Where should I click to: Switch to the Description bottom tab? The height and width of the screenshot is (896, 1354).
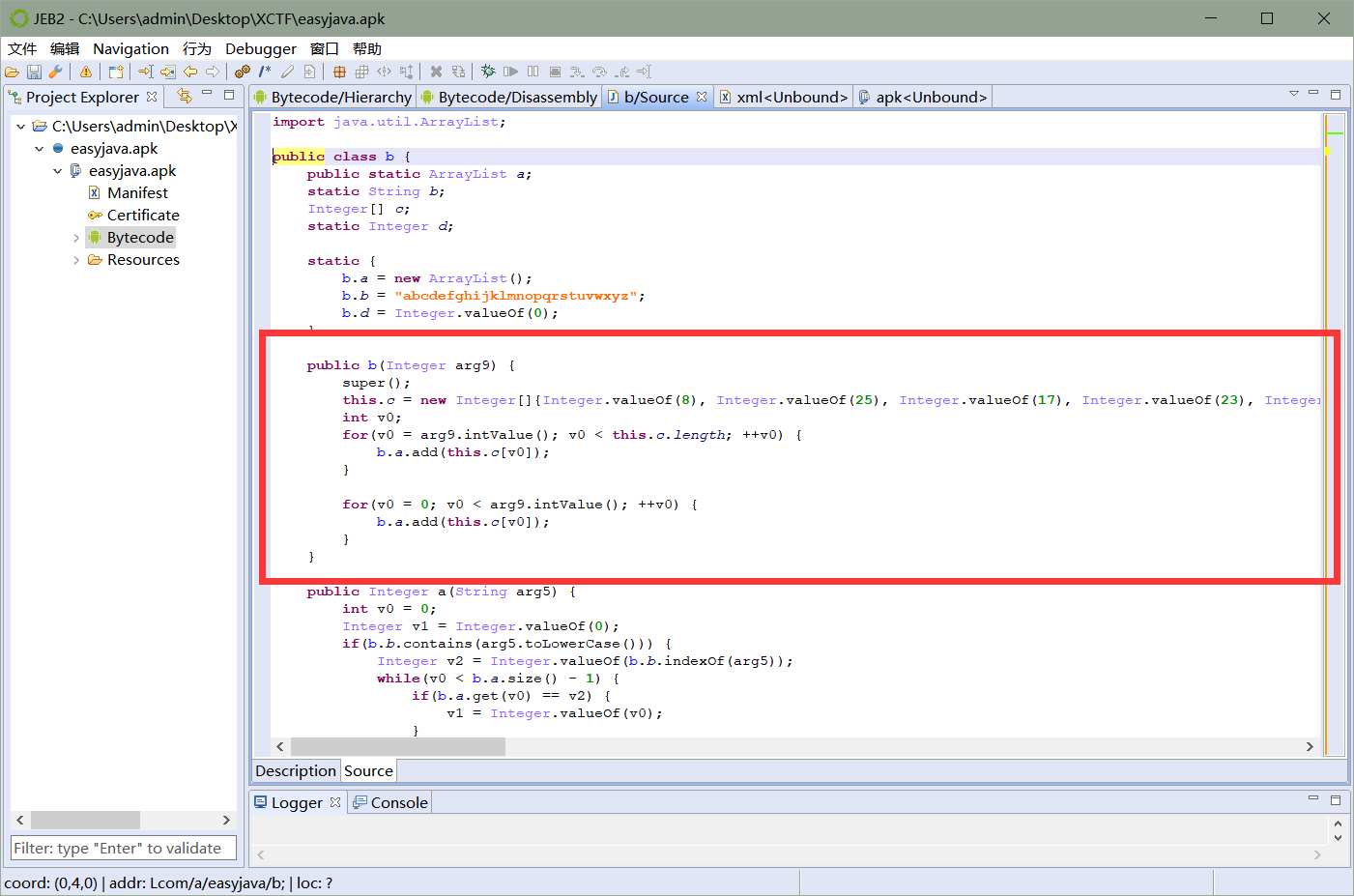[x=296, y=770]
